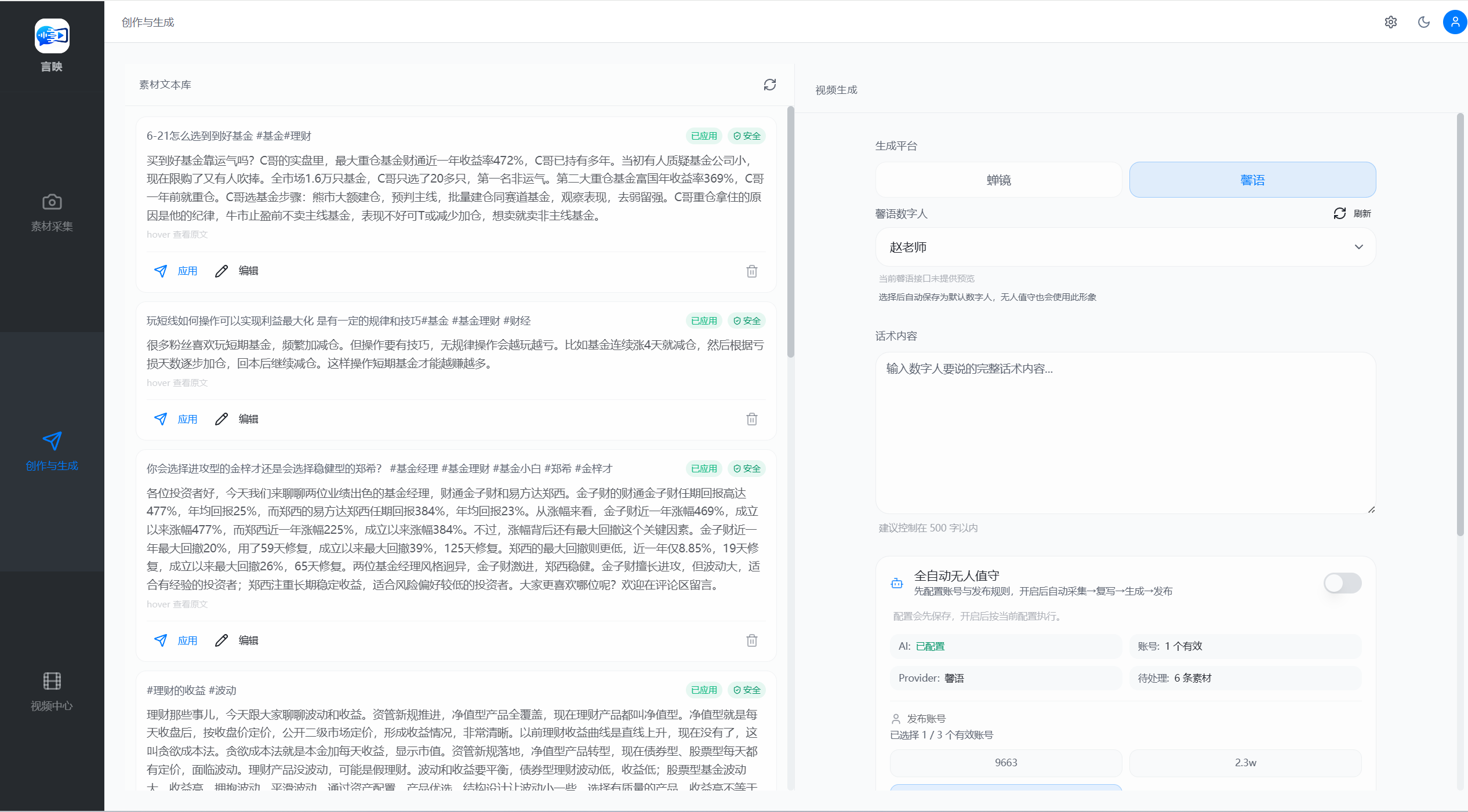Click the 安全 badge on 金梓才 card
The image size is (1468, 812).
[747, 468]
